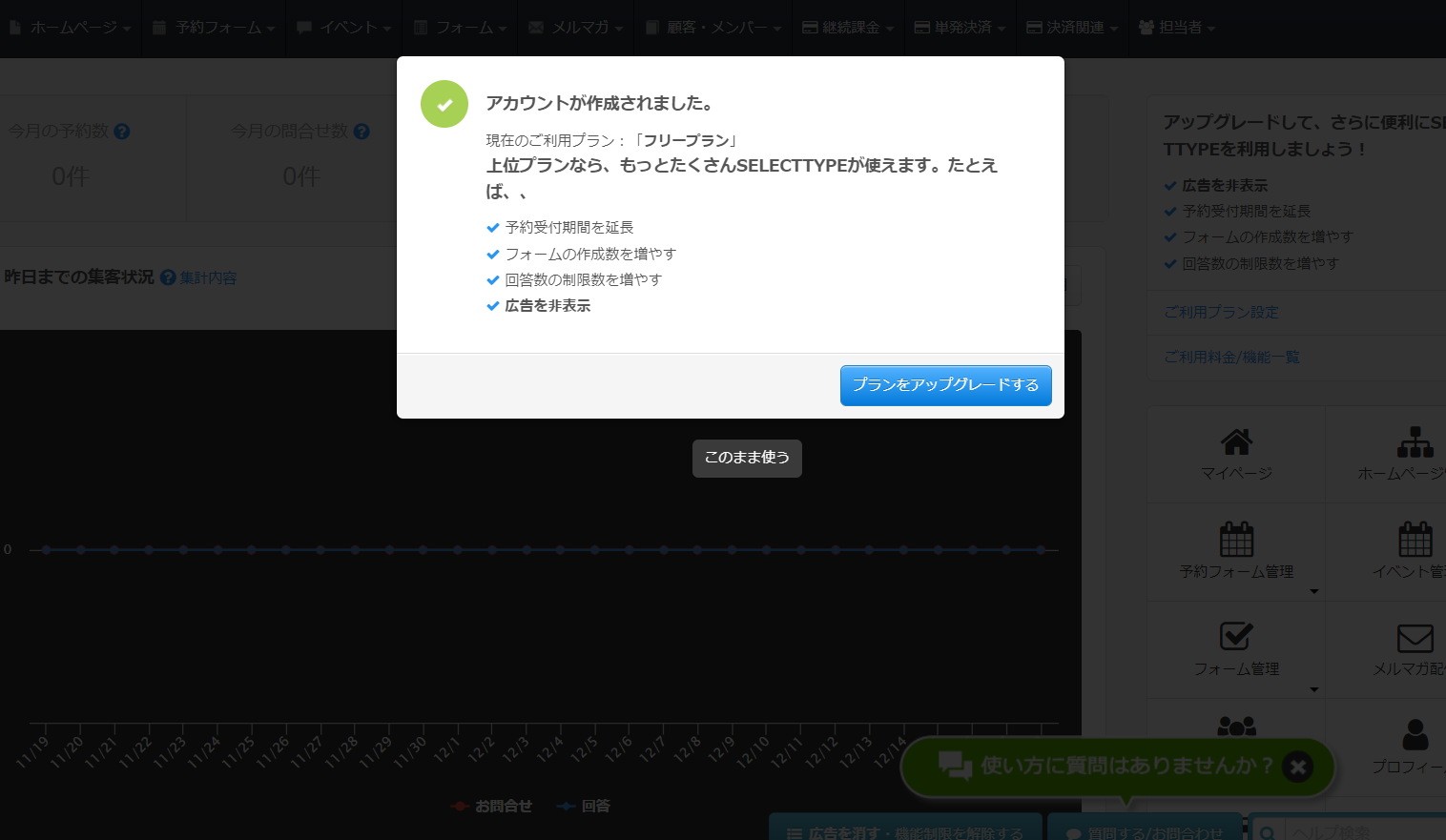Click the ホームページ sitemap icon
The image size is (1446, 840).
1415,443
